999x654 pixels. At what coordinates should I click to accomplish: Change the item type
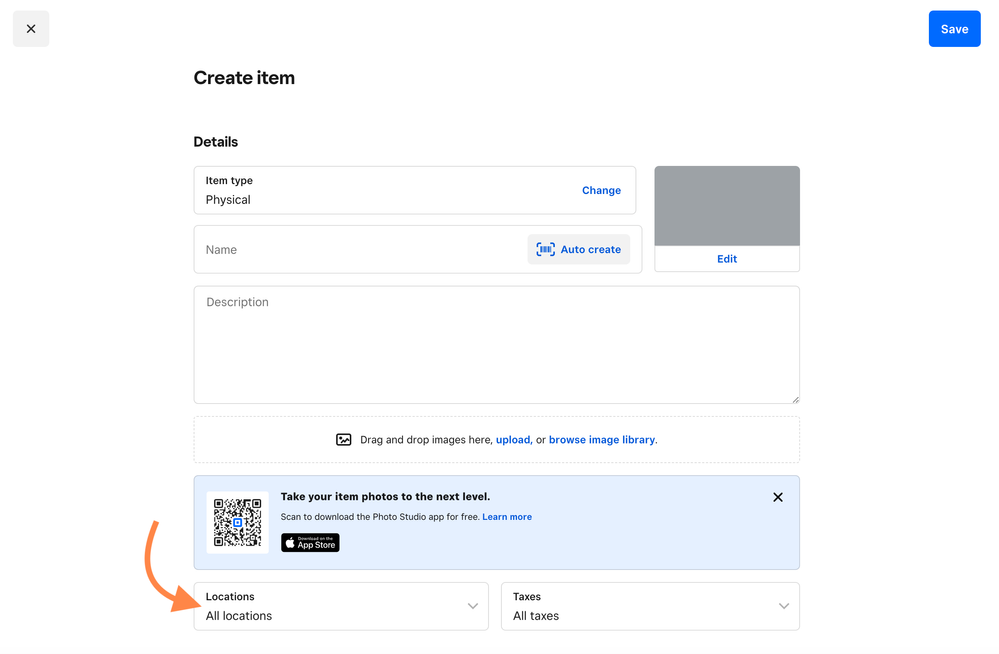(x=601, y=190)
